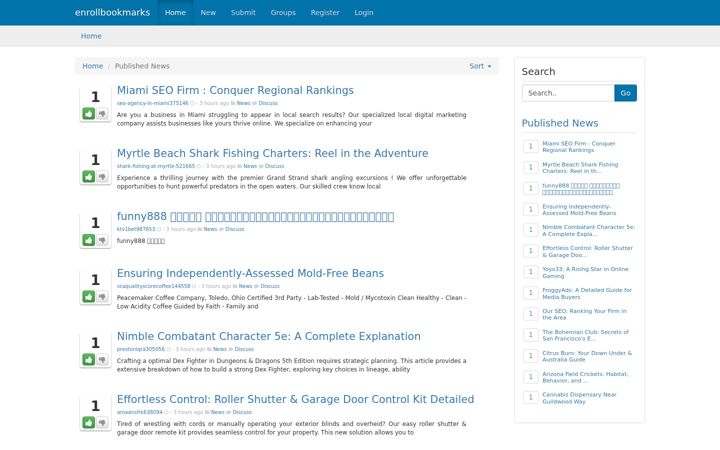Image resolution: width=720 pixels, height=450 pixels.
Task: Open sidebar link Nimble Combatant Character 5e
Action: tap(588, 231)
